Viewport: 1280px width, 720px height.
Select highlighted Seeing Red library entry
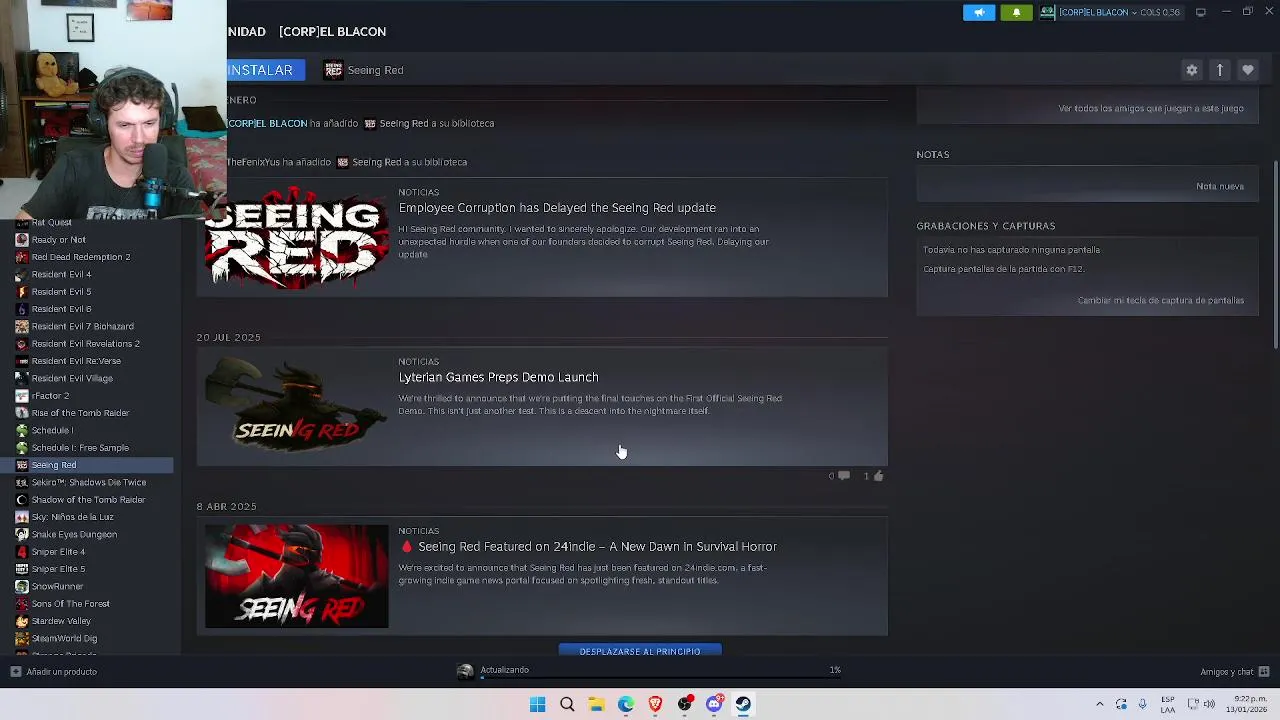coord(87,465)
